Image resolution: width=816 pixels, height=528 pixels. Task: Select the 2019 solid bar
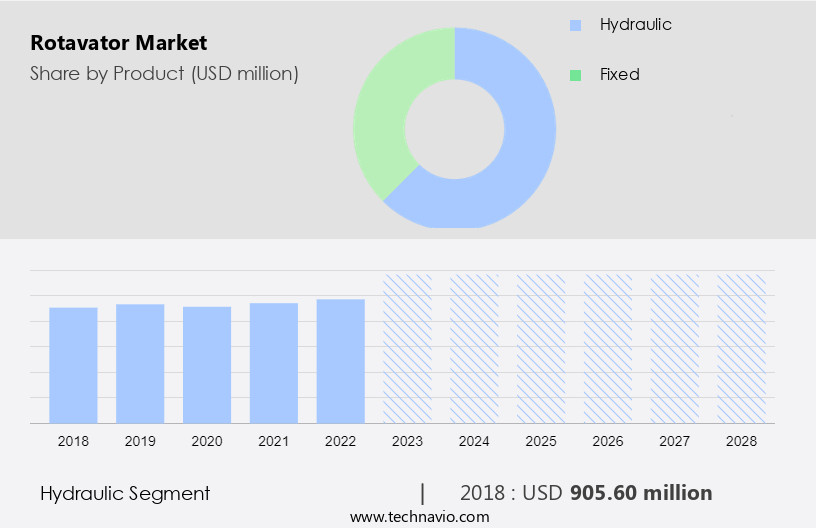pos(140,364)
